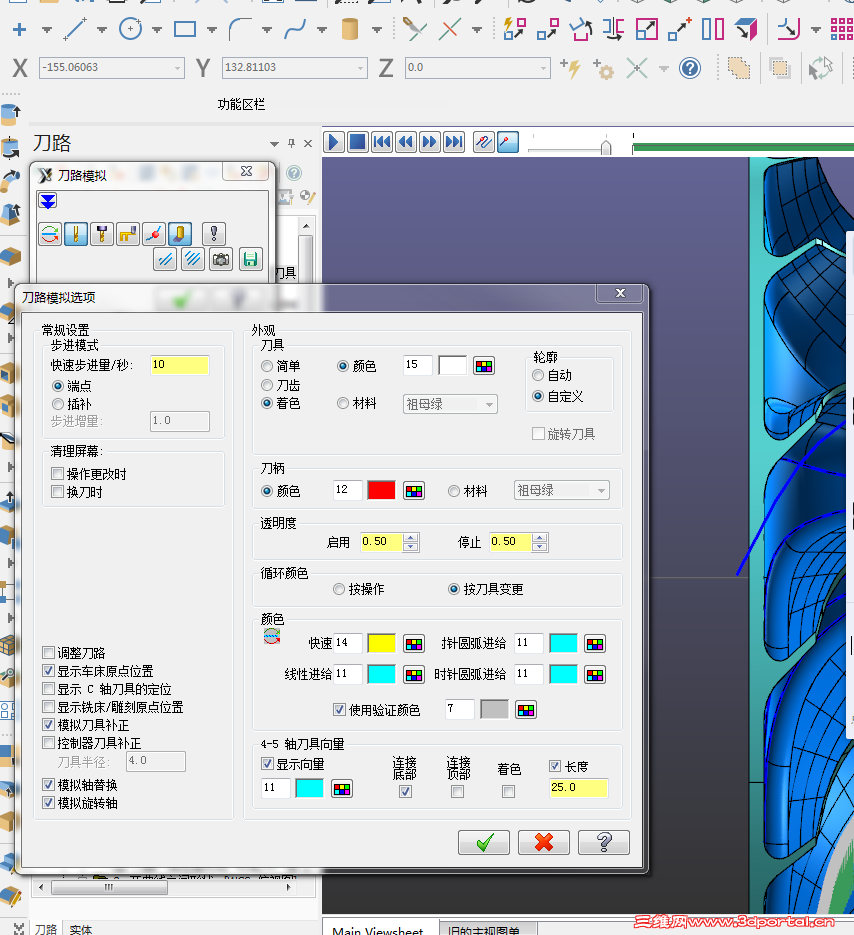Viewport: 854px width, 935px height.
Task: Toggle 使用验证颜色 checkbox
Action: point(339,709)
